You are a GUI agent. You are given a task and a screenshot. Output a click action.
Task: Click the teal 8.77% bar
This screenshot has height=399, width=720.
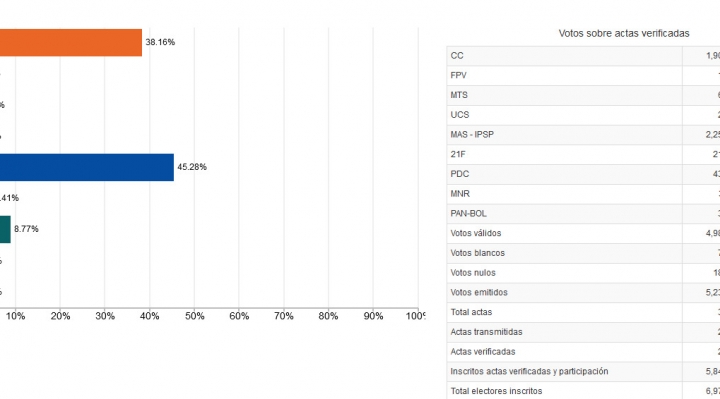[5, 230]
